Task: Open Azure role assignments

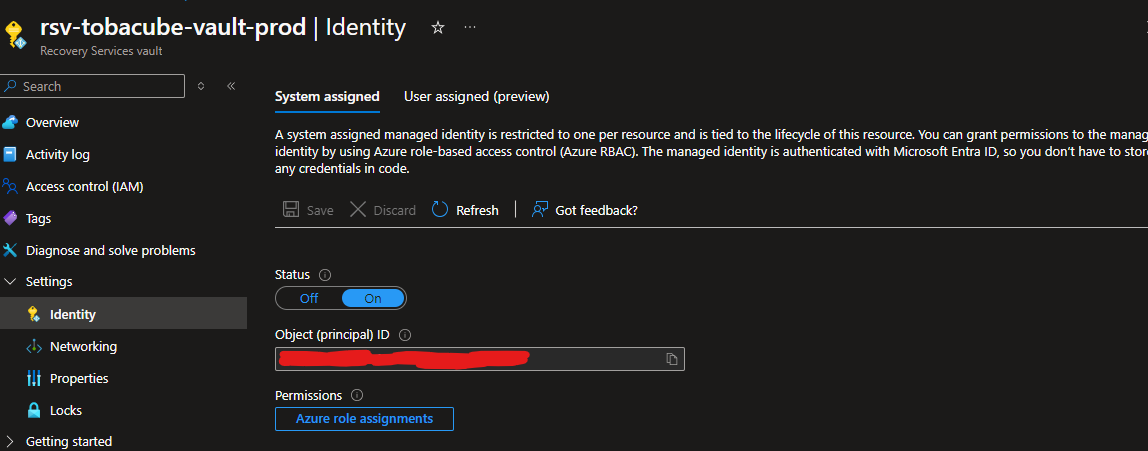Action: click(x=365, y=419)
